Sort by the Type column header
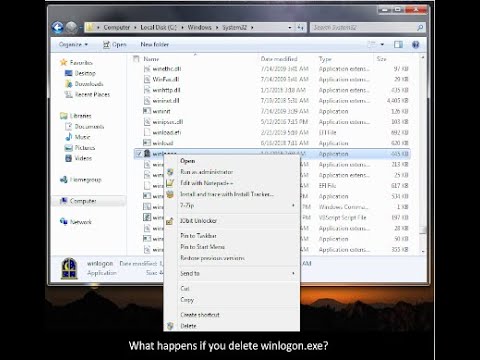The width and height of the screenshot is (480, 360). tap(325, 59)
